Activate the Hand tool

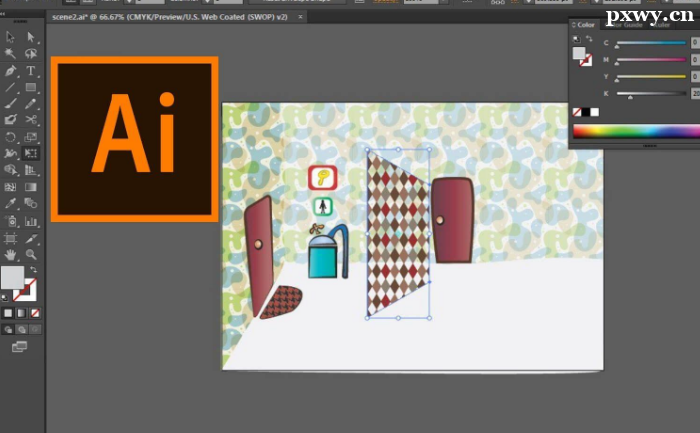click(10, 255)
